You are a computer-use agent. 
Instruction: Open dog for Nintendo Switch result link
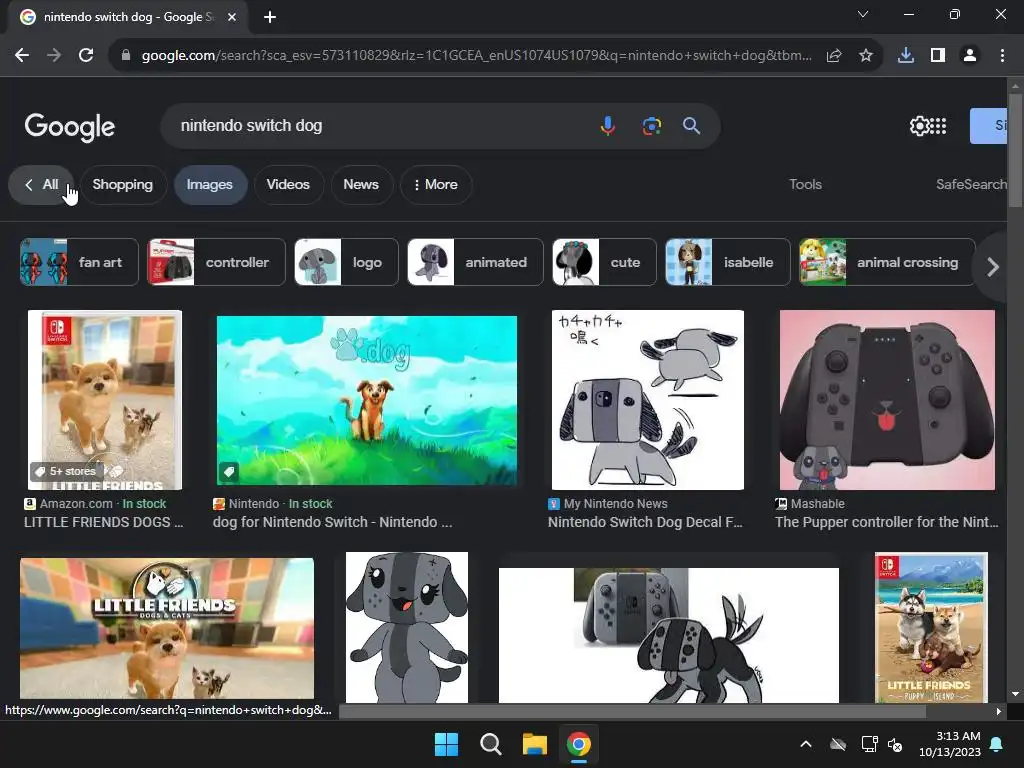332,522
